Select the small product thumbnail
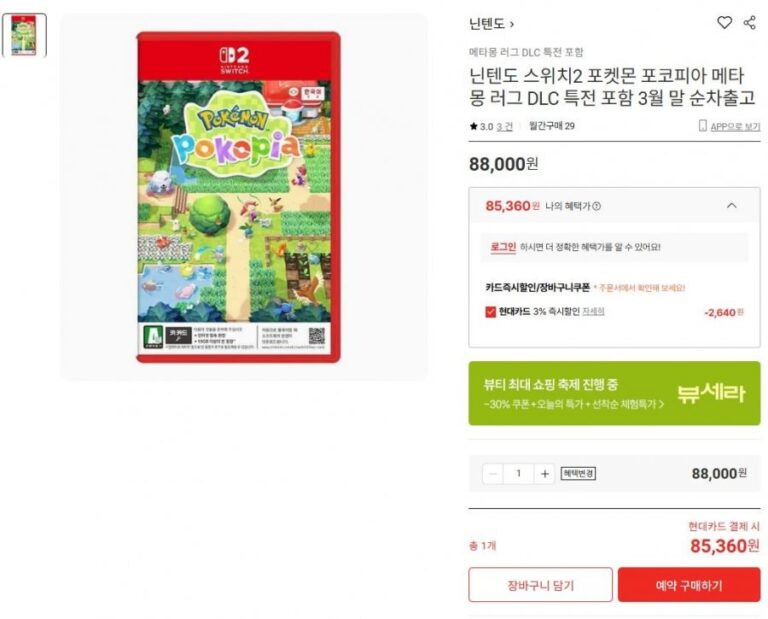Screen dimensions: 768x619 24,35
